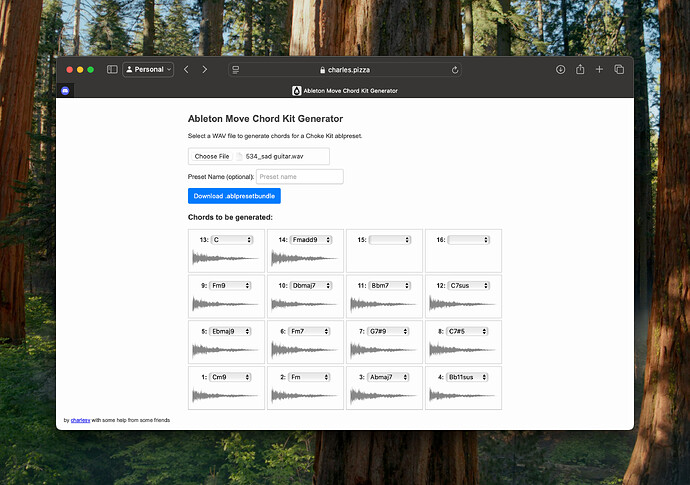This screenshot has height=485, width=690.
Task: Open chord dropdown for pad 11 Bbm7
Action: pyautogui.click(x=390, y=286)
